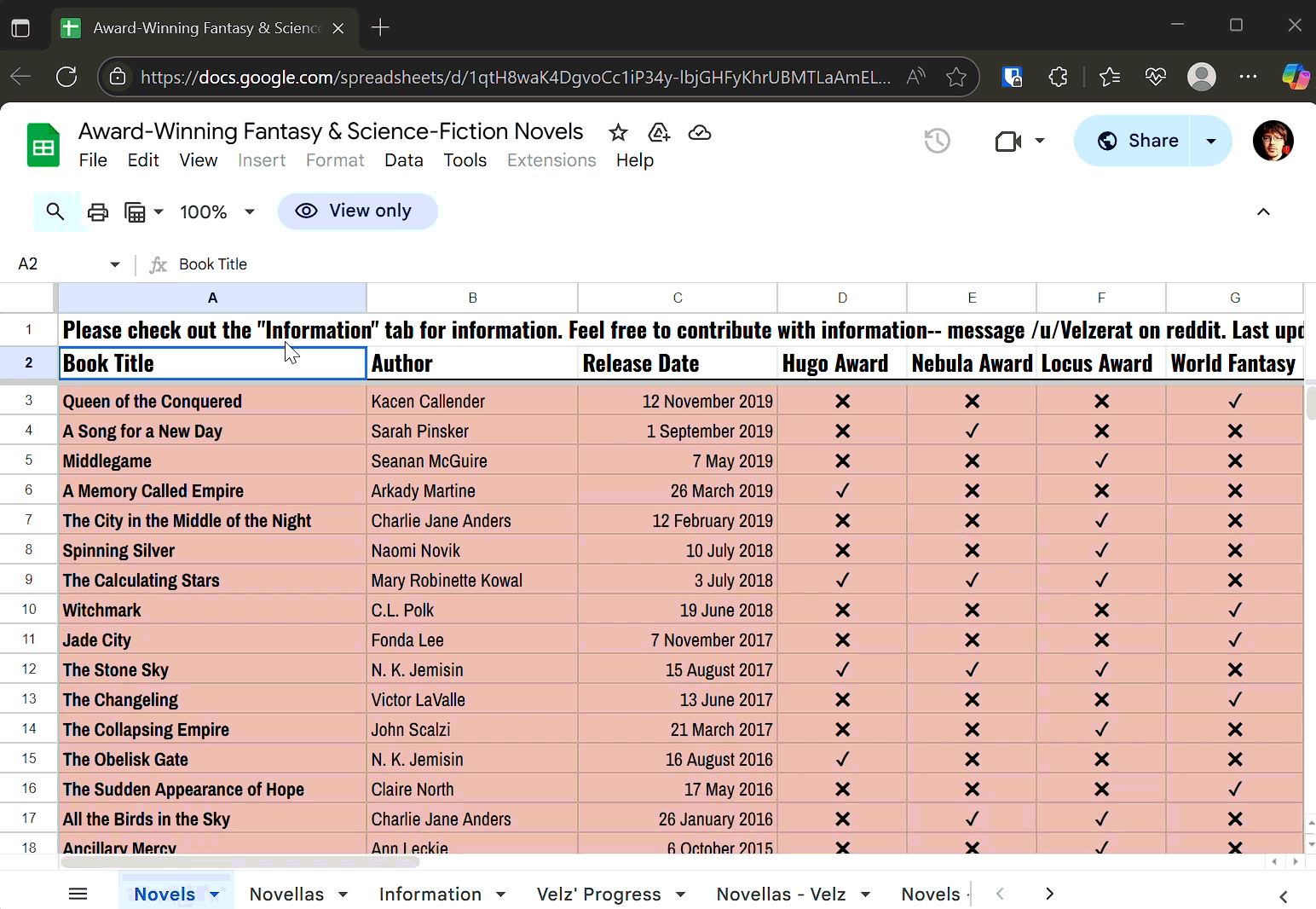Open browser essentials heart icon

coord(1156,77)
